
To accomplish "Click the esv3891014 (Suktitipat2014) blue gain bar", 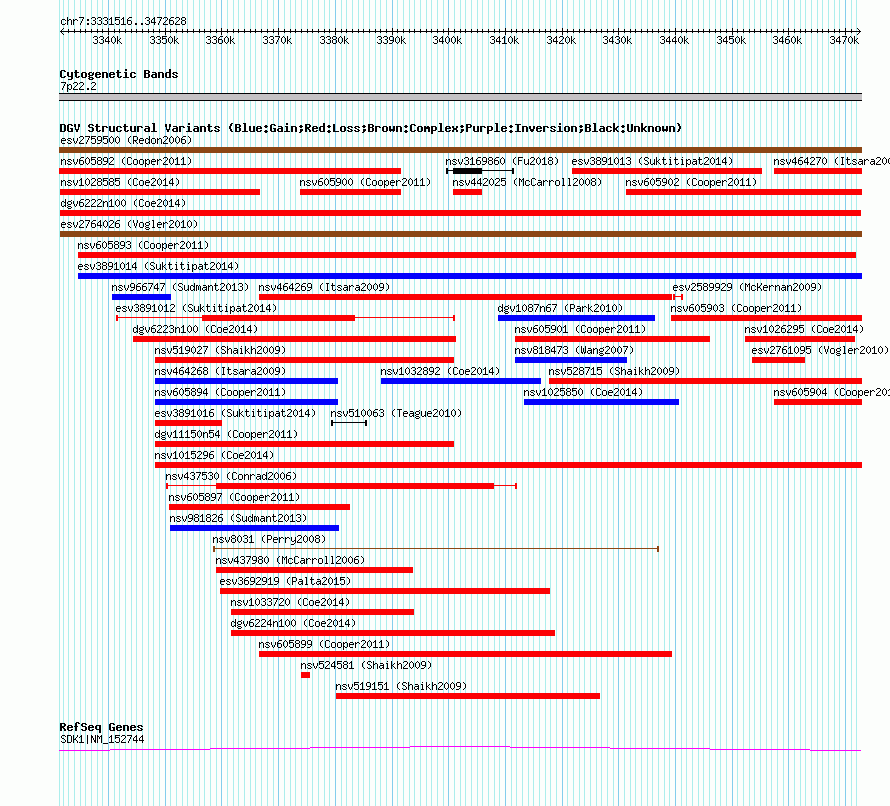I will click(470, 276).
